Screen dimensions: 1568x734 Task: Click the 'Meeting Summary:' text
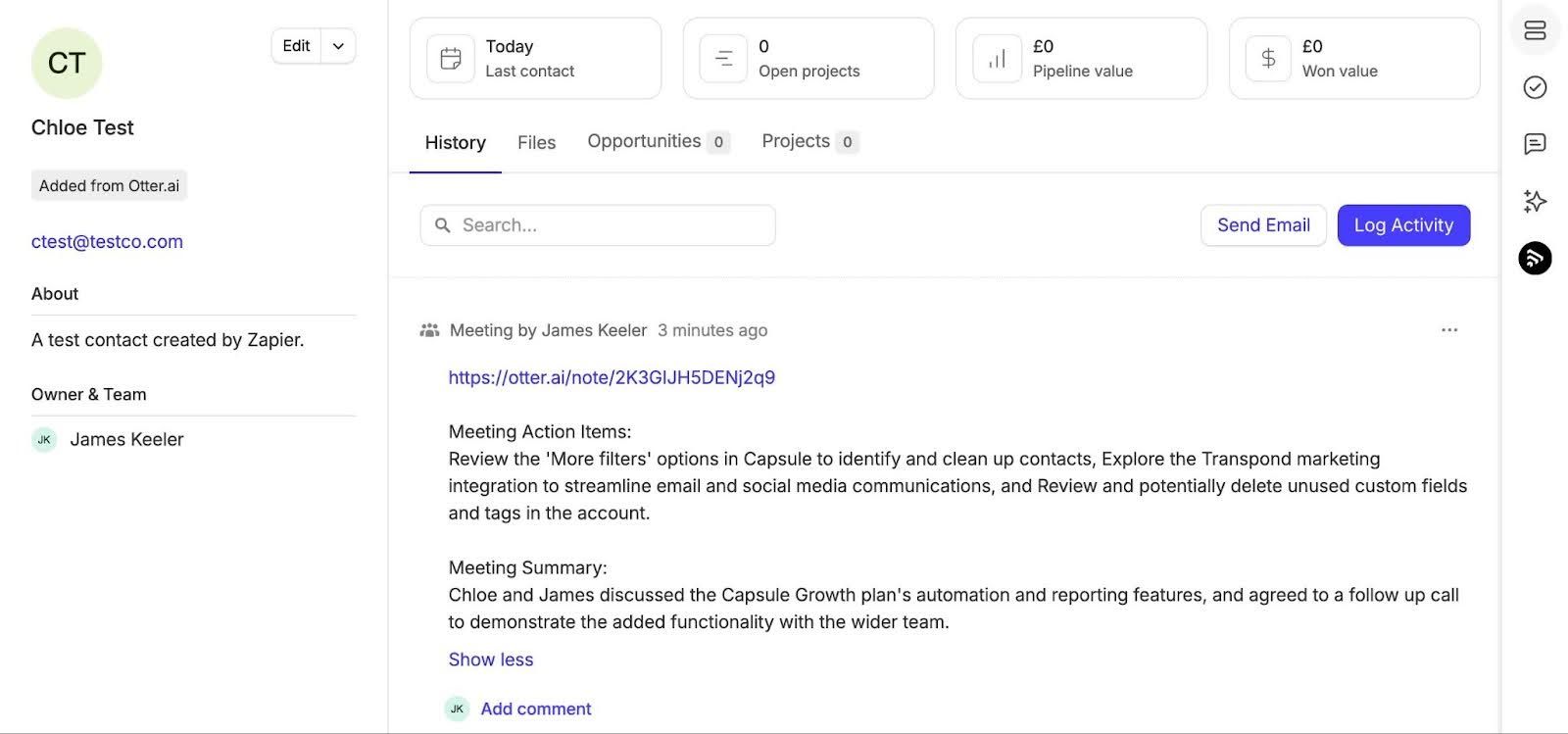[x=528, y=567]
